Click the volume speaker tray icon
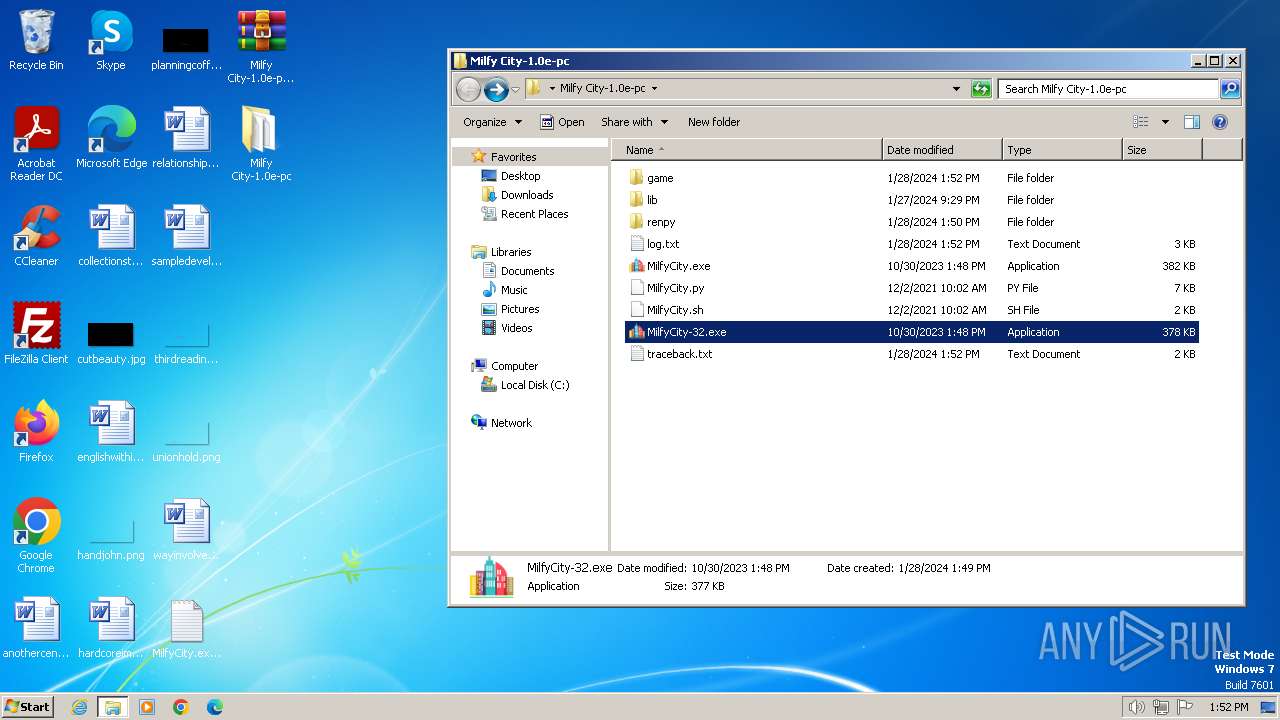Screen dimensions: 1280x720 pos(1136,707)
